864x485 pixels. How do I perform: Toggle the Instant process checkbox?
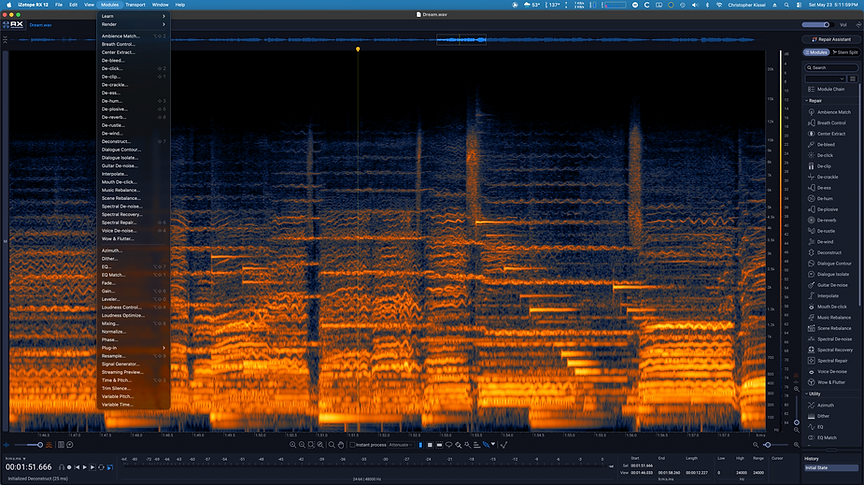pyautogui.click(x=353, y=445)
